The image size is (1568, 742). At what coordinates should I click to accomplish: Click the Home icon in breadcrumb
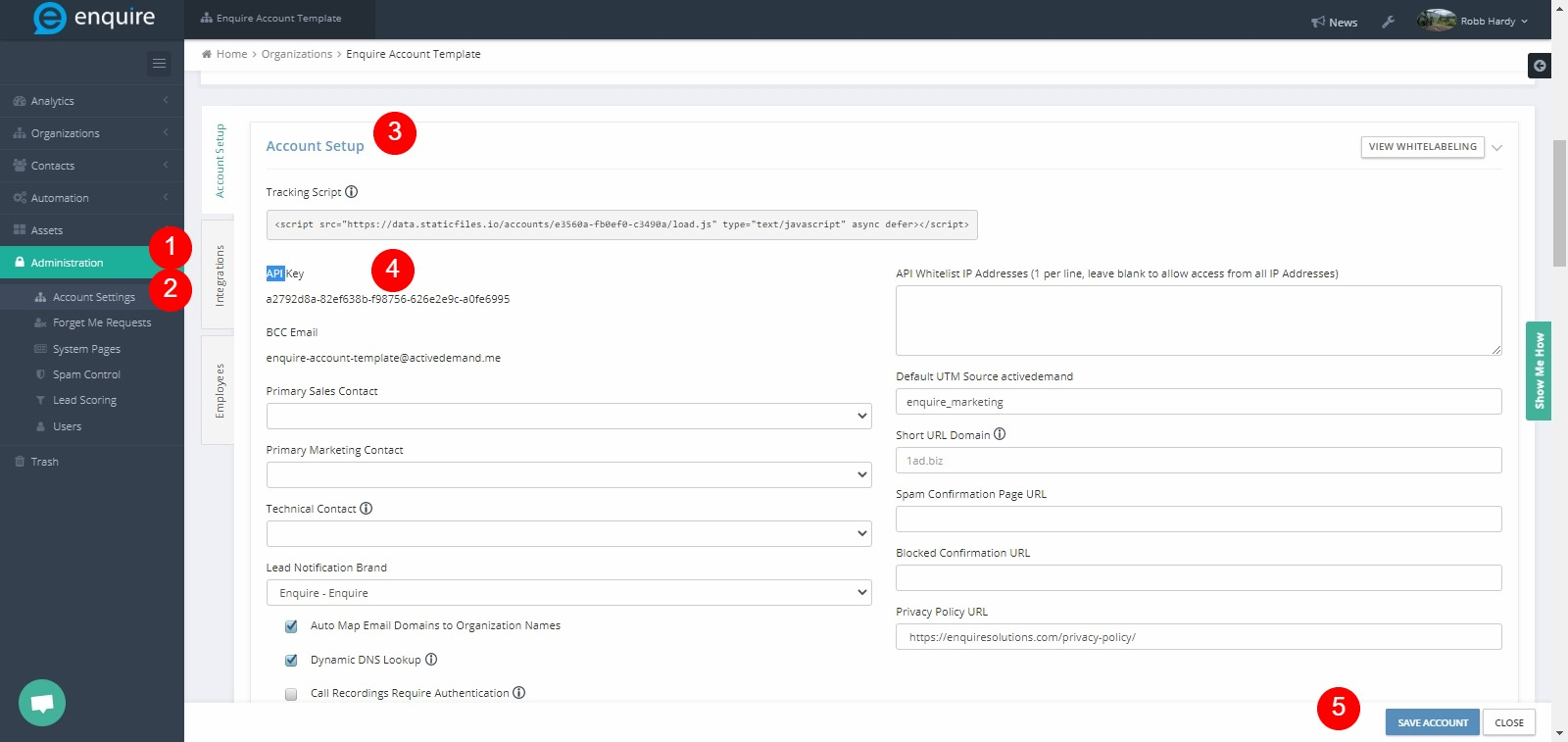207,54
